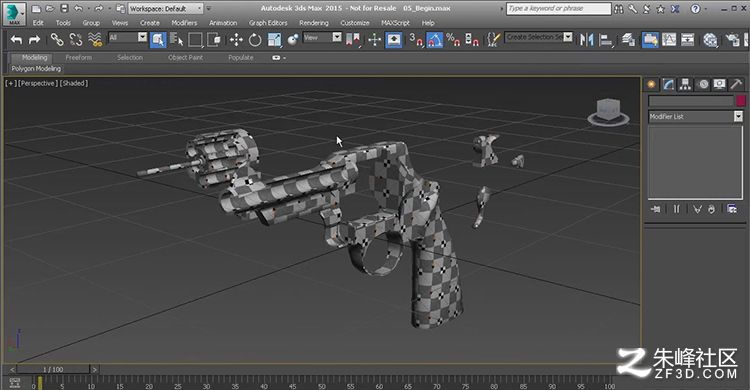The height and width of the screenshot is (390, 750).
Task: Open the Help question mark dropdown arrow
Action: (706, 9)
